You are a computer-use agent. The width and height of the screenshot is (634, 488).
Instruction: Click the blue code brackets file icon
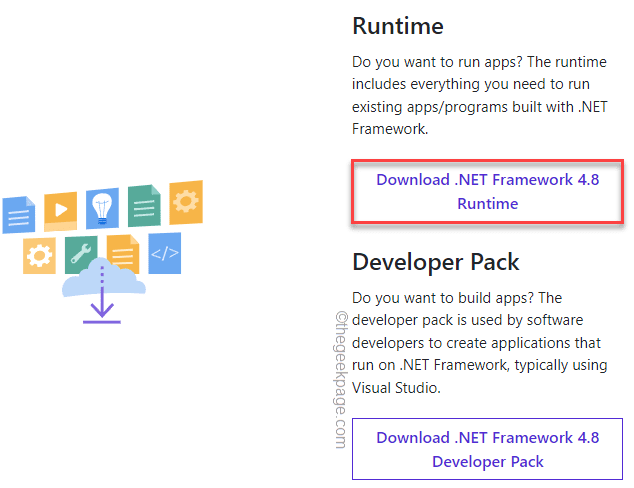click(165, 253)
